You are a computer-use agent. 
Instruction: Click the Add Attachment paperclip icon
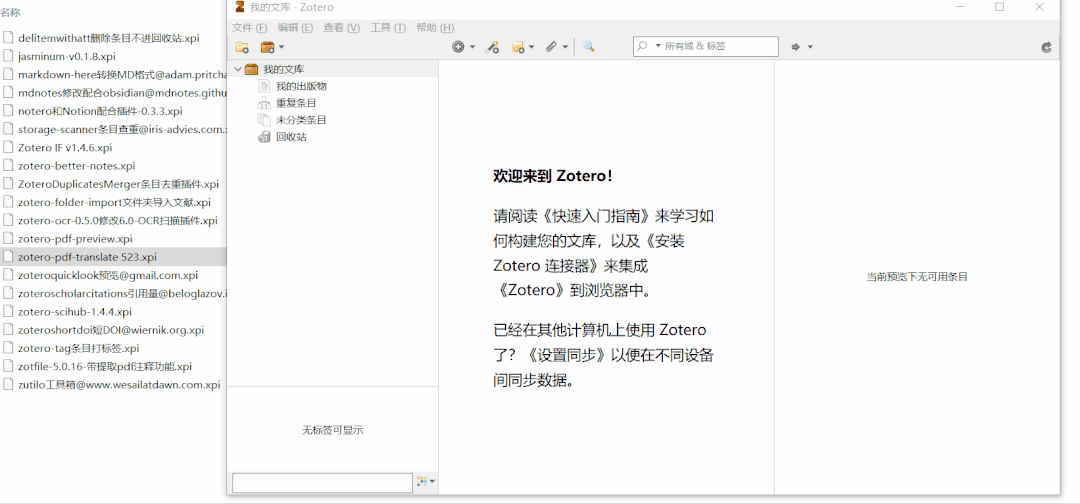click(x=551, y=47)
